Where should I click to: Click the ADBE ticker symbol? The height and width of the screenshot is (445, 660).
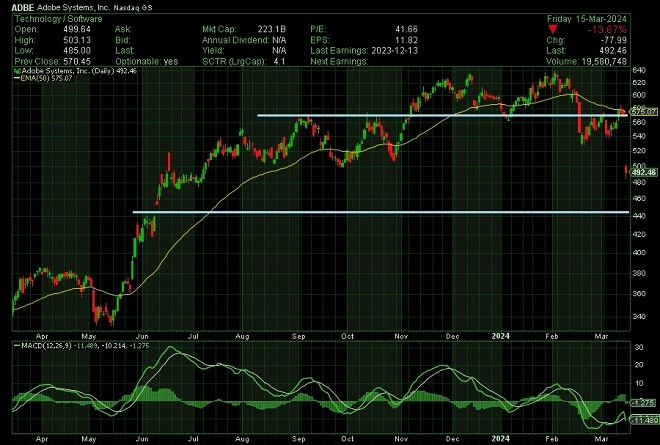23,7
